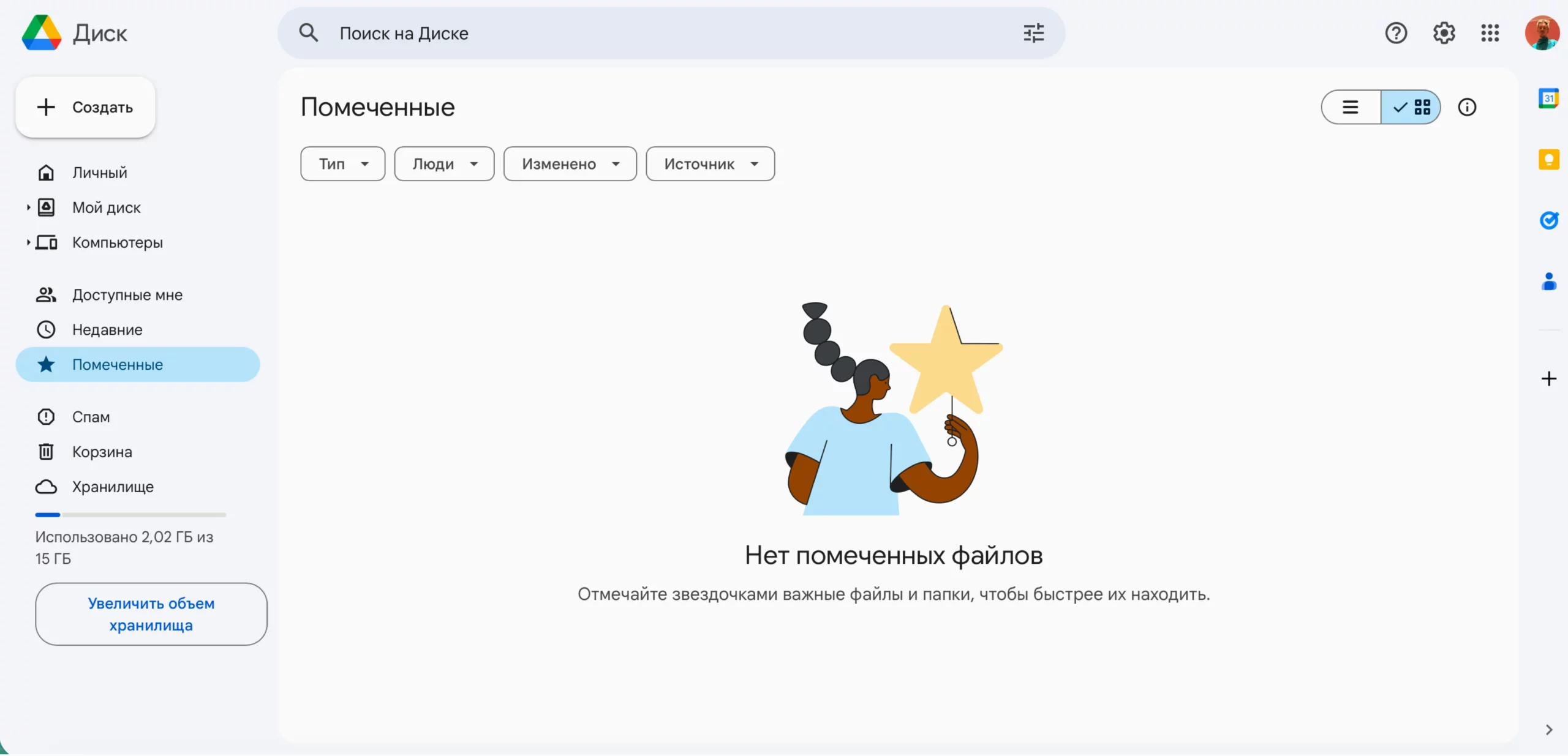This screenshot has height=756, width=1568.
Task: Open the help and support icon
Action: [1396, 33]
